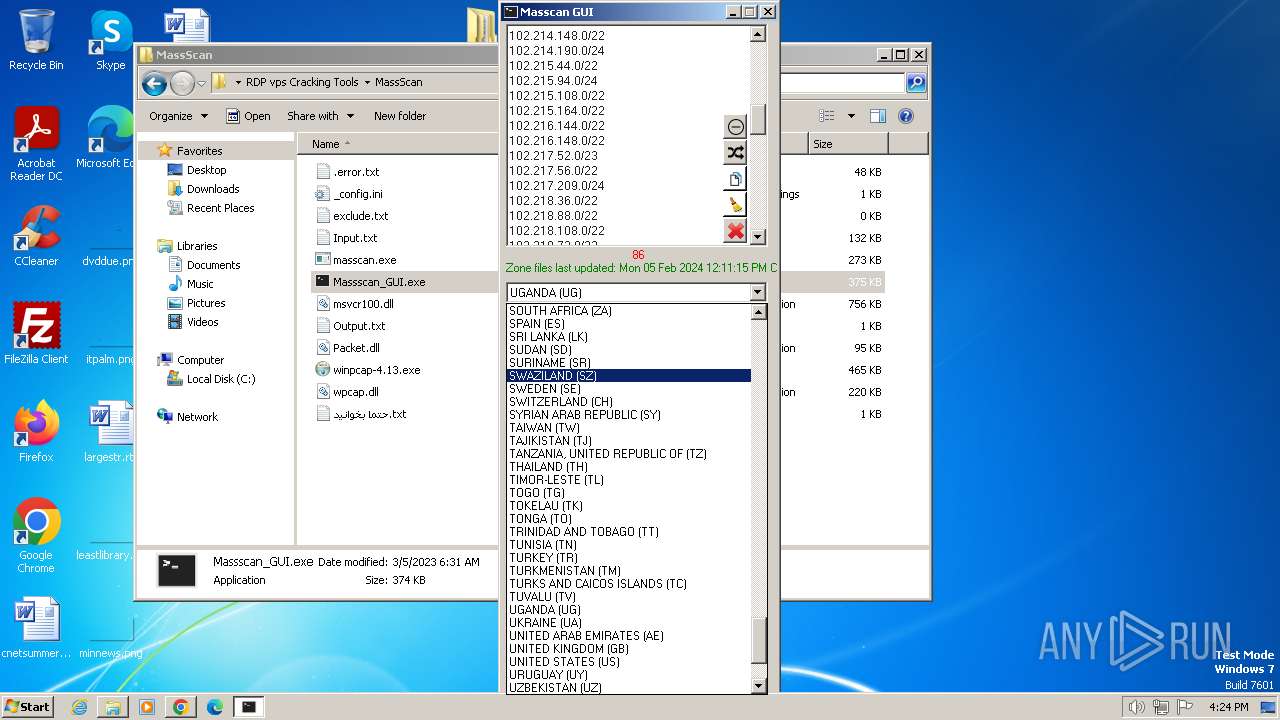Click New folder in explorer toolbar
This screenshot has width=1280, height=720.
pos(400,116)
